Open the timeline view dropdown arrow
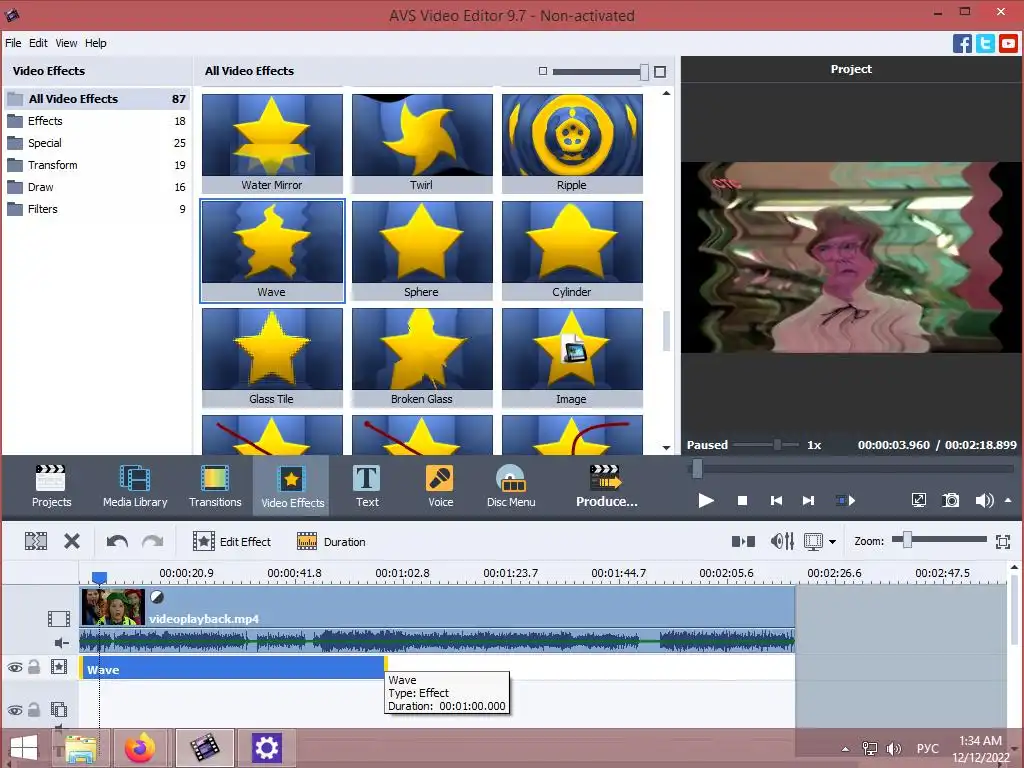1024x768 pixels. tap(832, 542)
